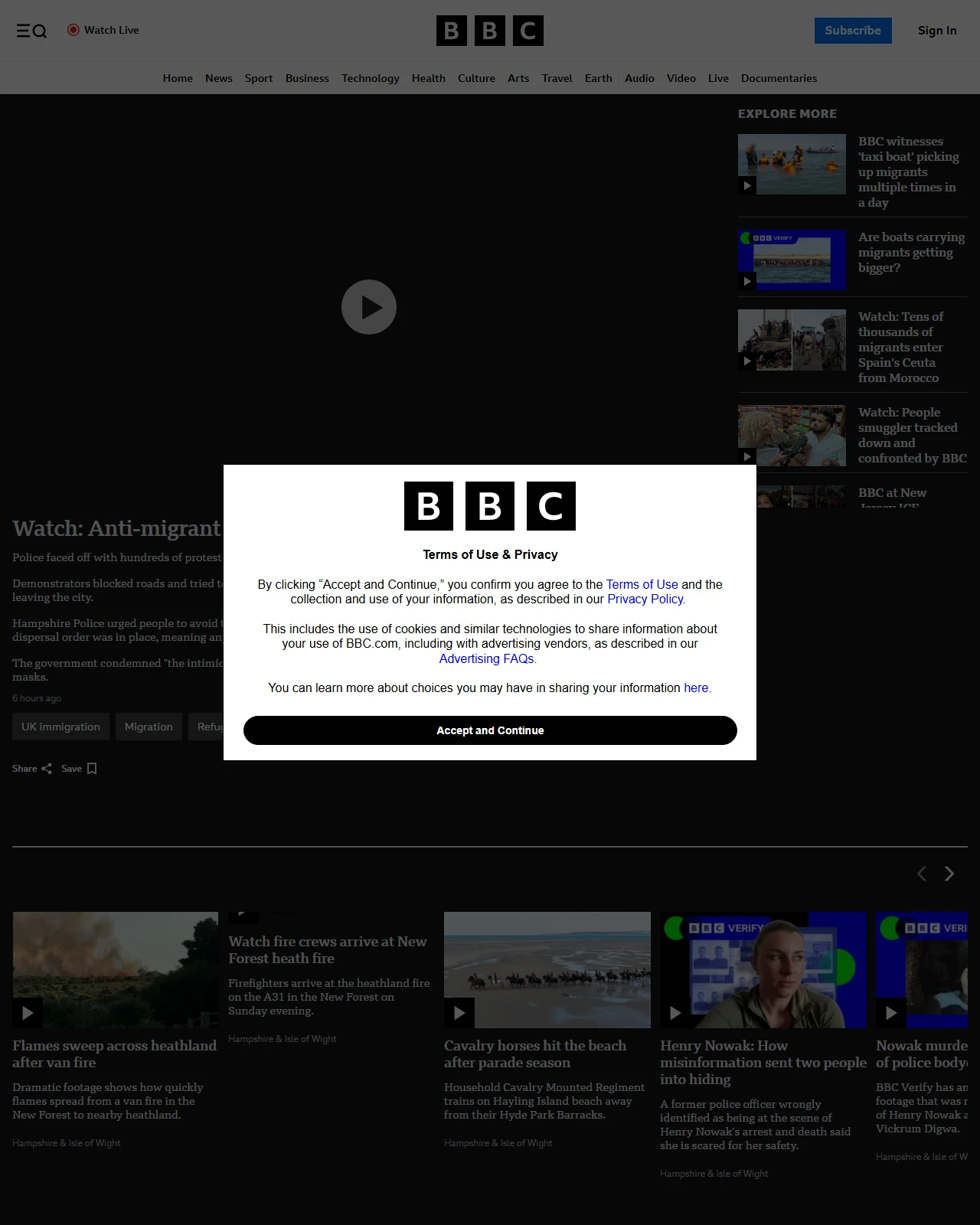Open the Terms of Use link
980x1225 pixels.
pyautogui.click(x=642, y=584)
